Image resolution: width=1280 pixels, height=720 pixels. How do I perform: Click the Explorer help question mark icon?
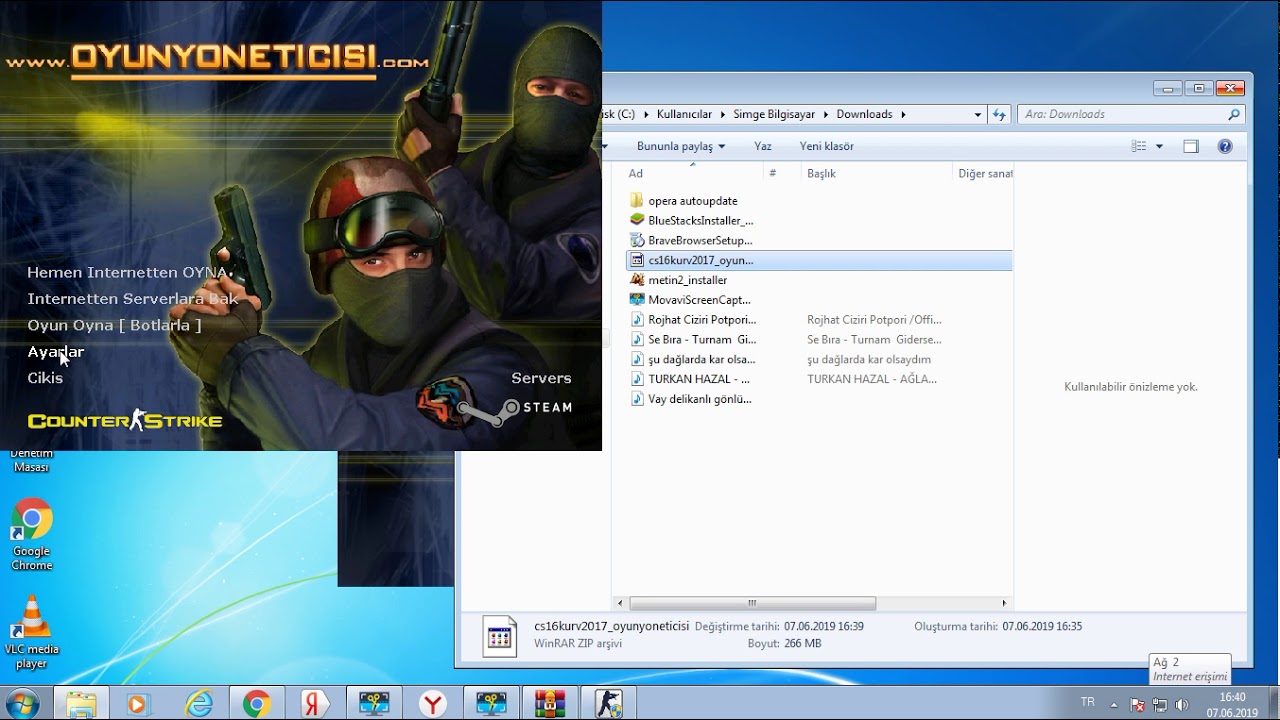(x=1225, y=146)
